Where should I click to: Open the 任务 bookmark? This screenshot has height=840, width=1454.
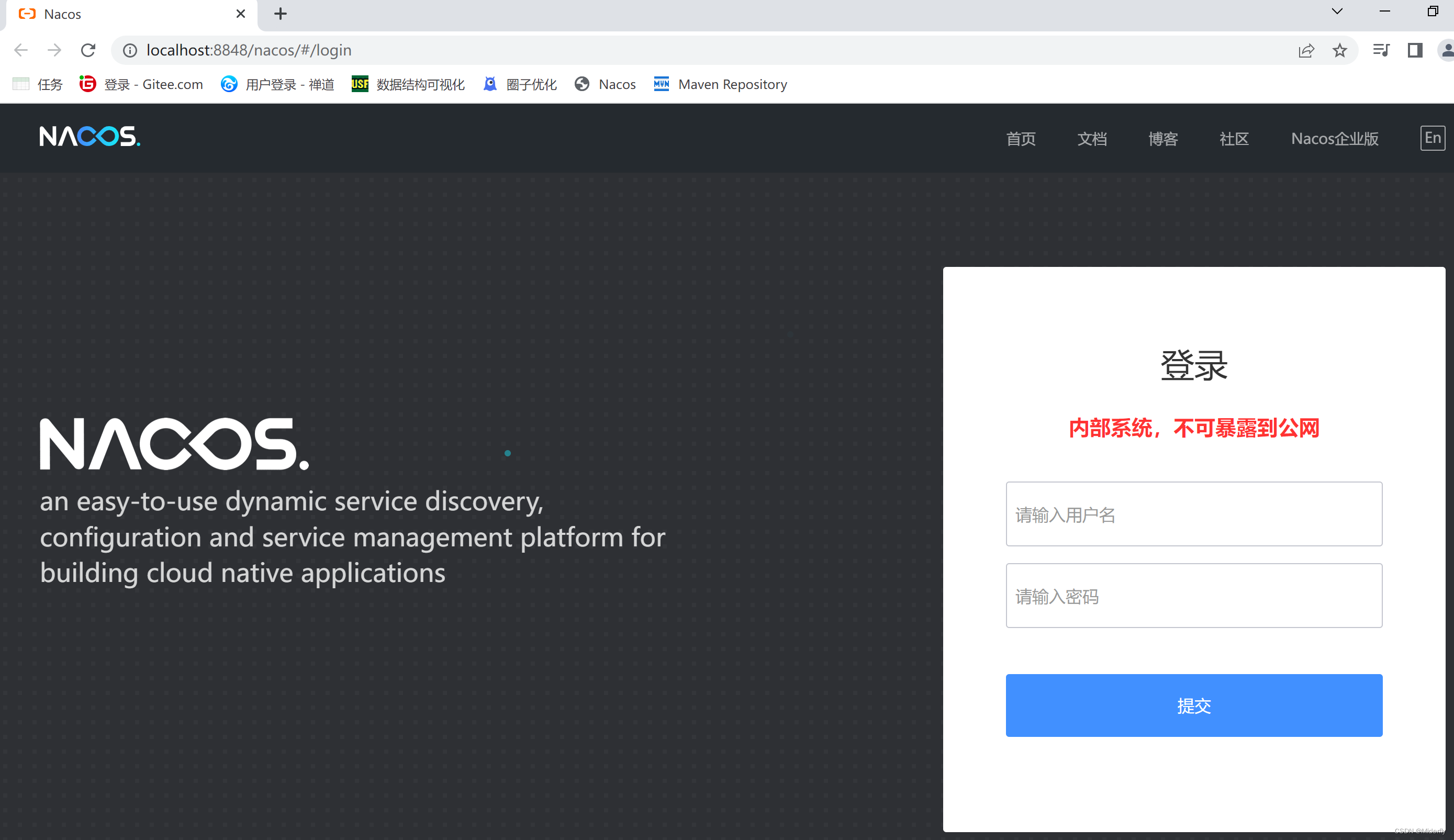click(38, 84)
